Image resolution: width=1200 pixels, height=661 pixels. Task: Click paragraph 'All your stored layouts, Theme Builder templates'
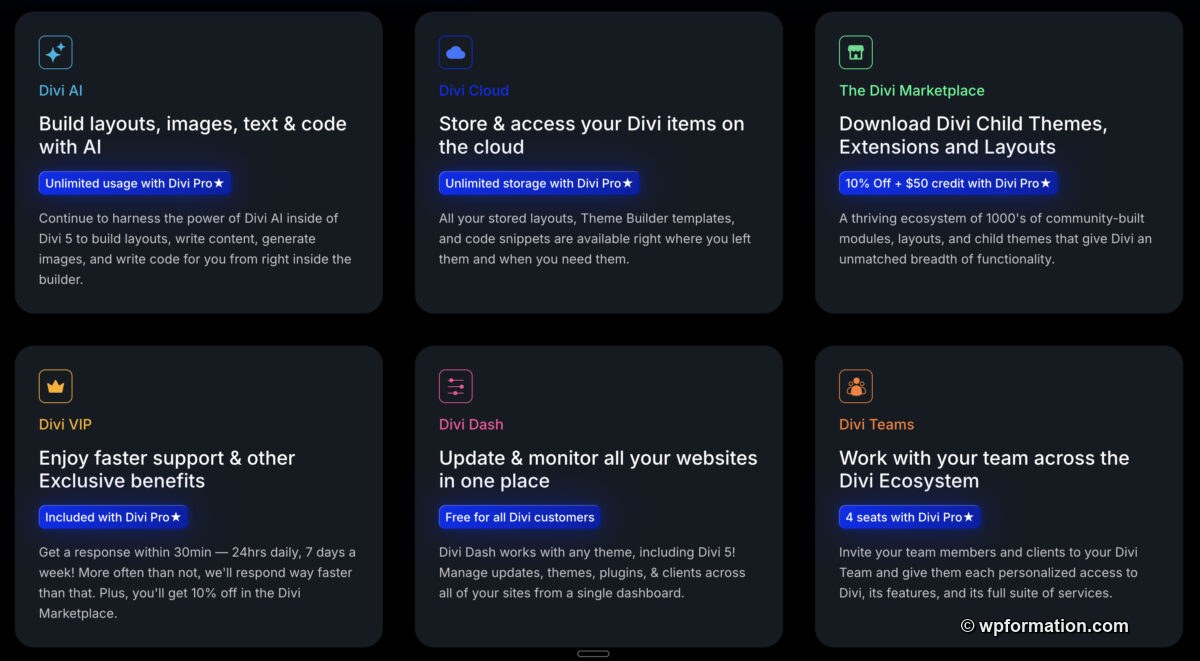[595, 239]
